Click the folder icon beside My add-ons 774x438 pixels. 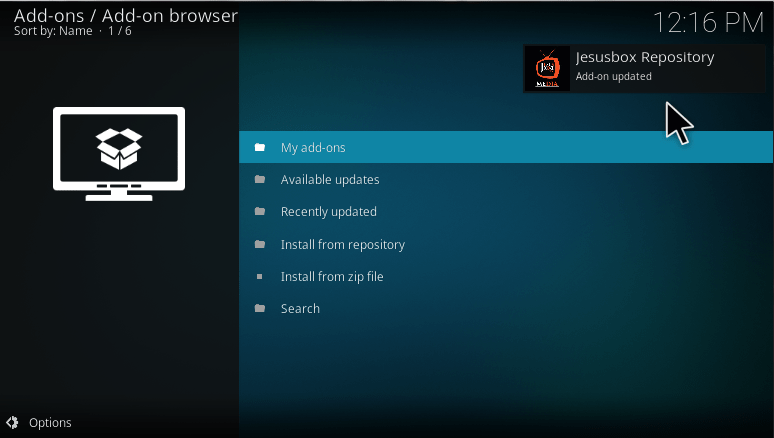[x=260, y=148]
